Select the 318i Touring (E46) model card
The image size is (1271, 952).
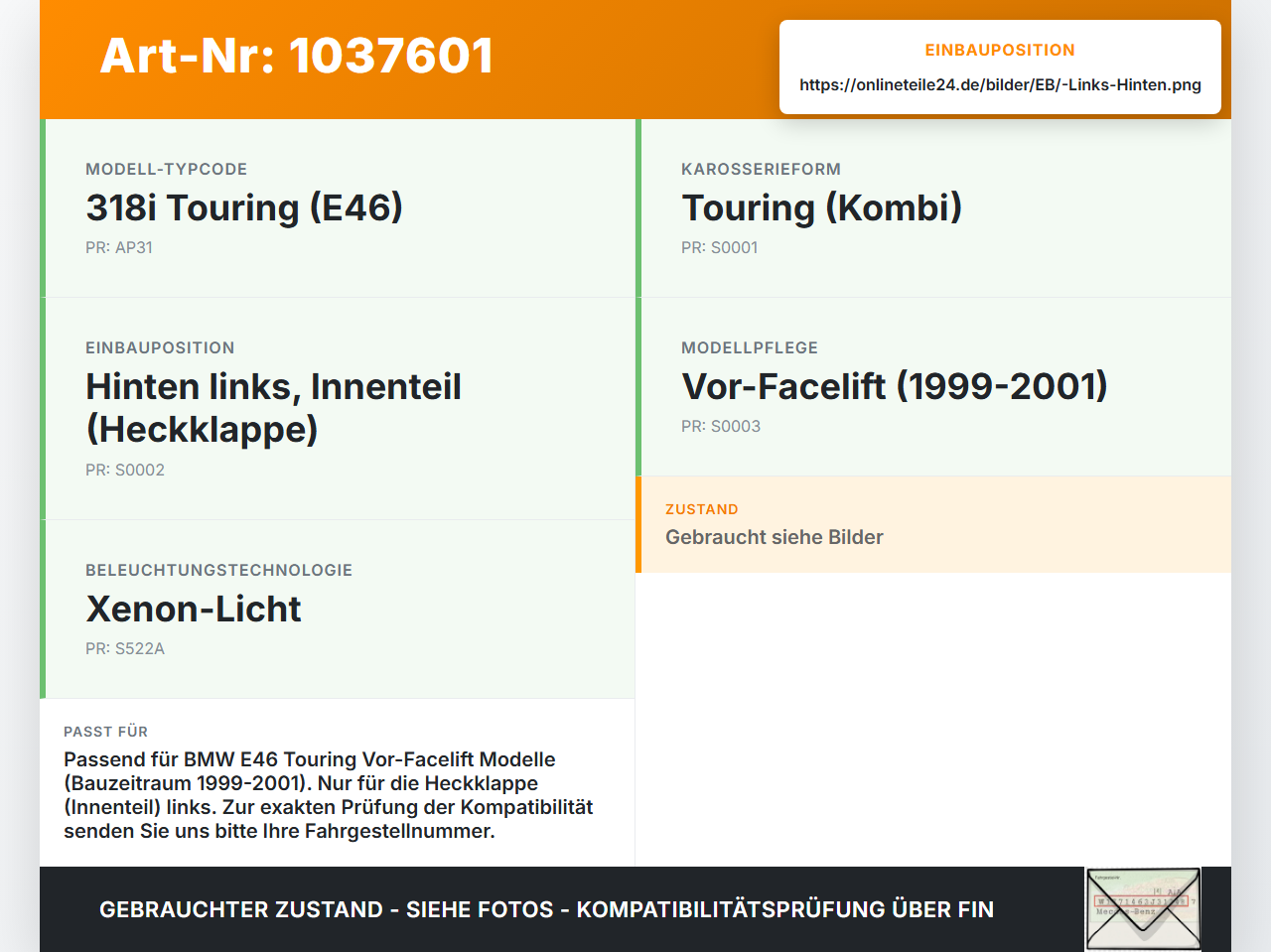(x=338, y=208)
